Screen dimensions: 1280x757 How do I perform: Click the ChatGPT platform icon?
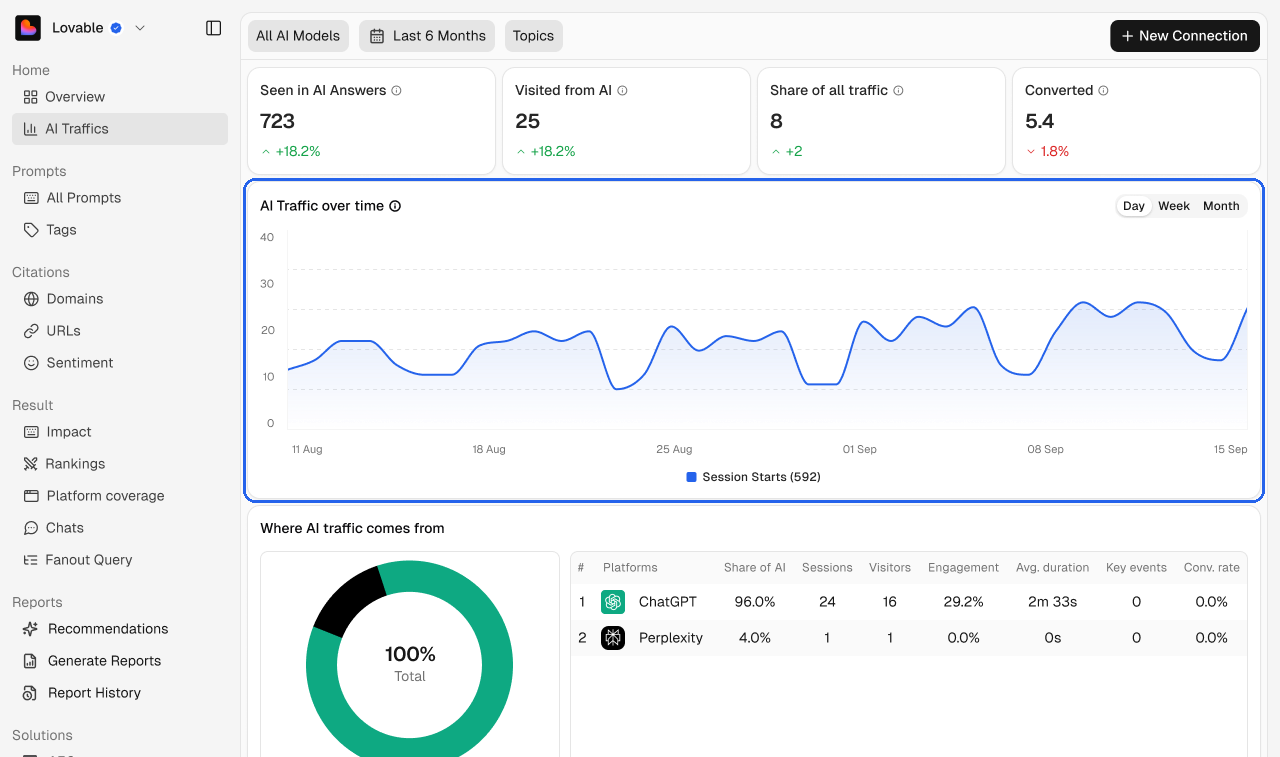point(613,602)
